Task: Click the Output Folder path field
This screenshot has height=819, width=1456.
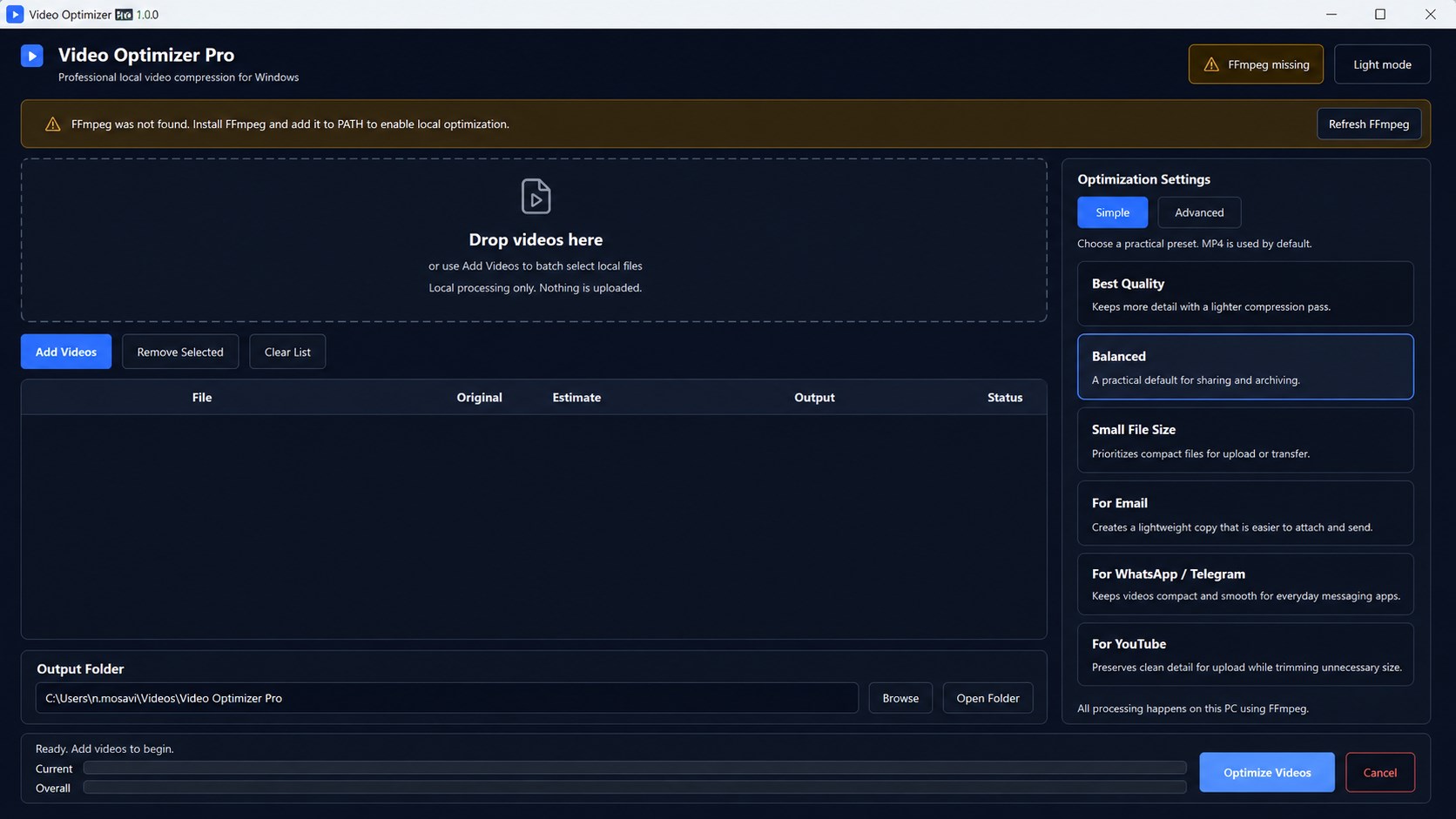Action: (x=447, y=698)
